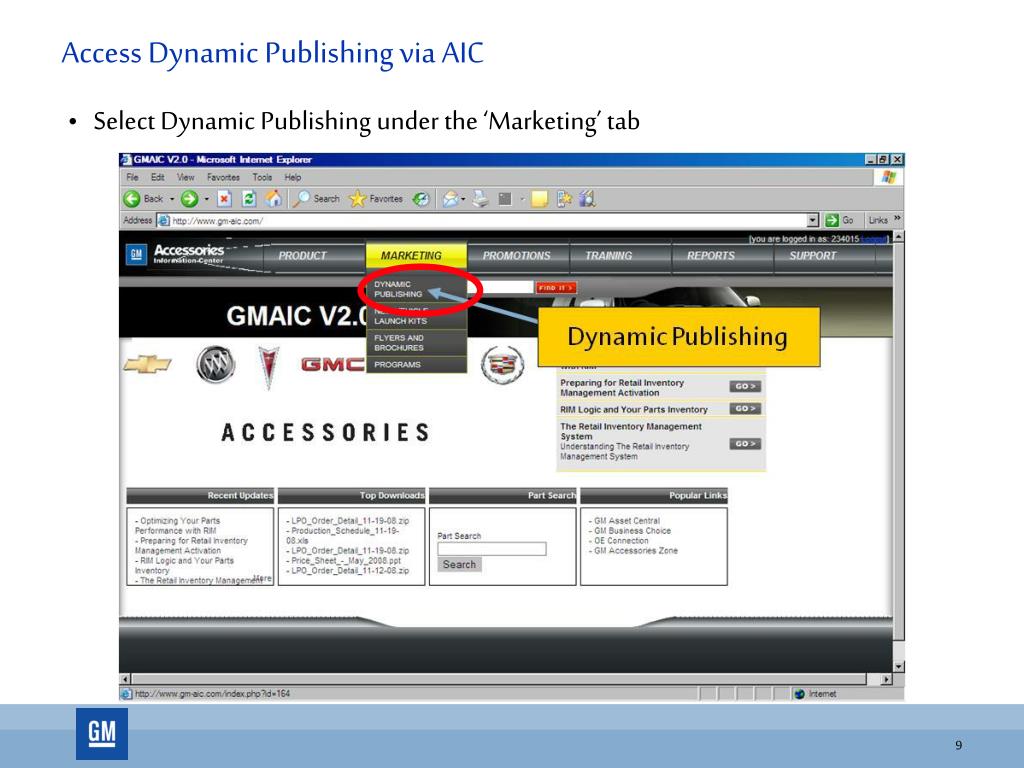
Task: Stop page loading with red X icon
Action: (224, 199)
